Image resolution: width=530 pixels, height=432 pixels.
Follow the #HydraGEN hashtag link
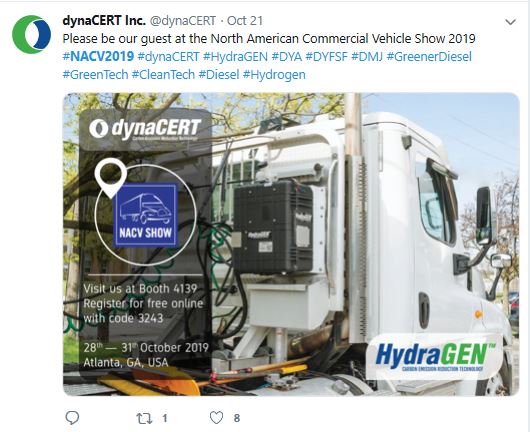tap(235, 56)
